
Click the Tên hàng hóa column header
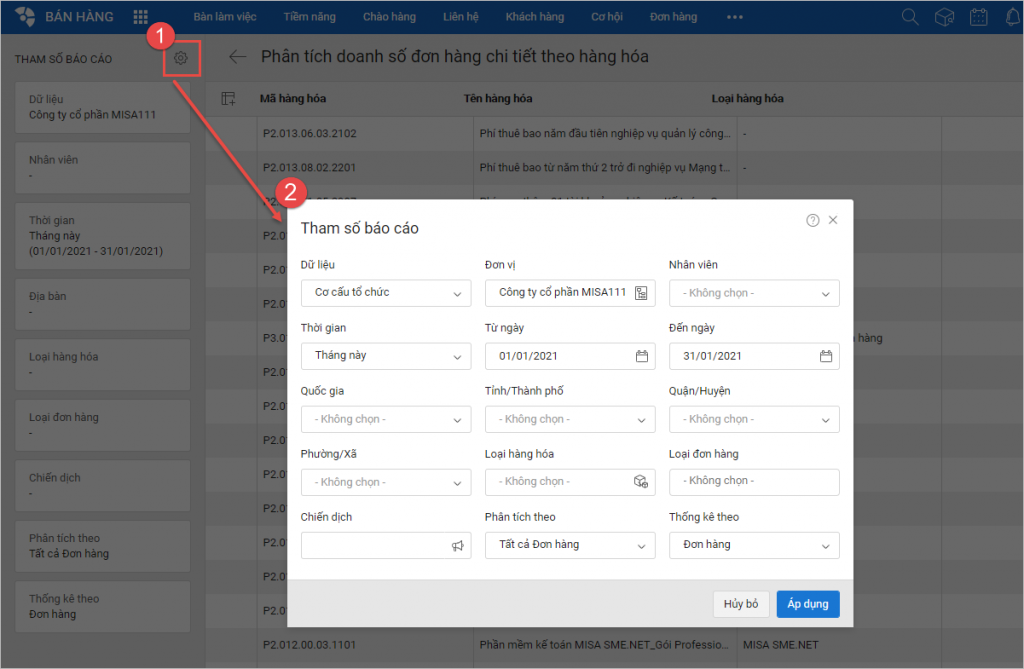click(498, 99)
